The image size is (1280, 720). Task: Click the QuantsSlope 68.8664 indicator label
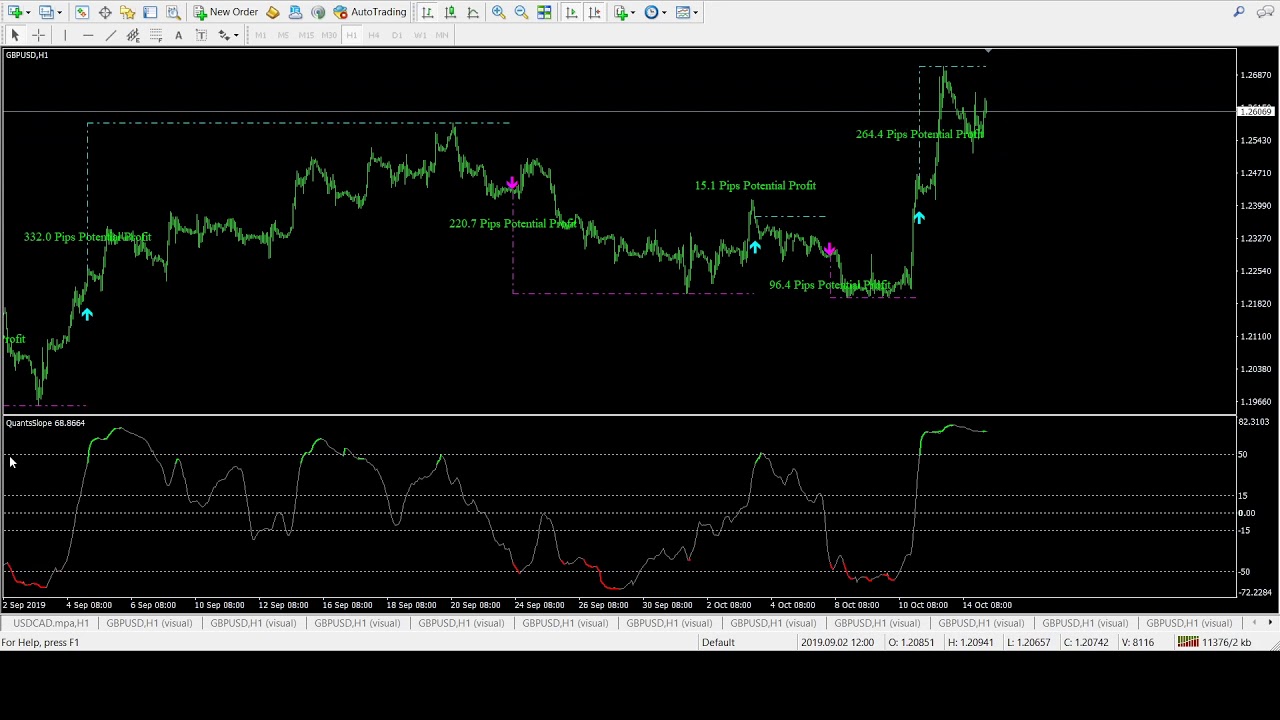tap(45, 423)
